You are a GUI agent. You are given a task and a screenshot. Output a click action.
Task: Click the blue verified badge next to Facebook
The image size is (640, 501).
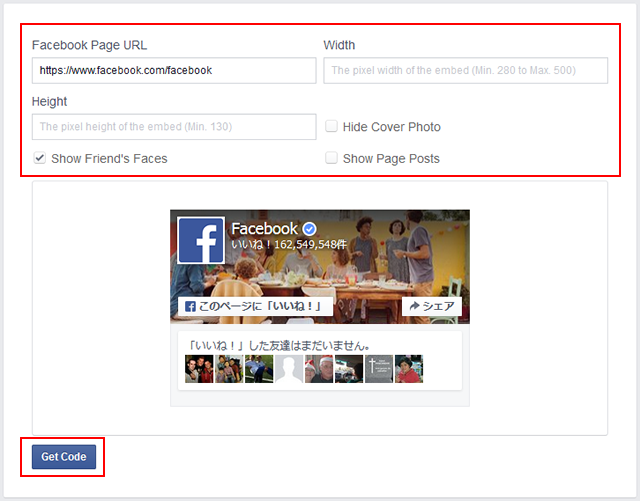click(309, 229)
